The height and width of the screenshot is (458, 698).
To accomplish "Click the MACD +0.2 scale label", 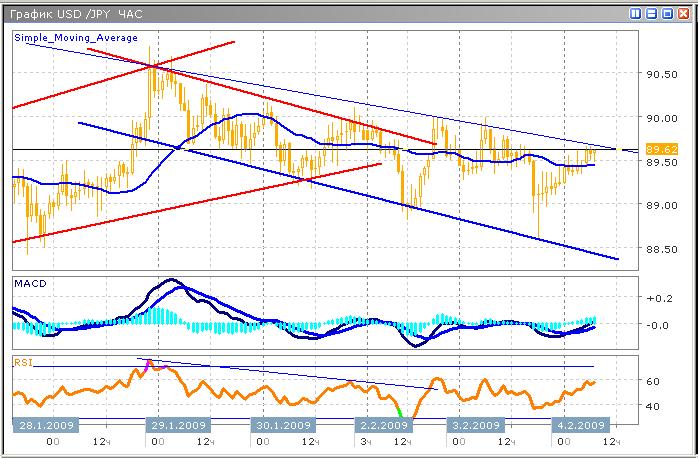I will click(x=661, y=299).
